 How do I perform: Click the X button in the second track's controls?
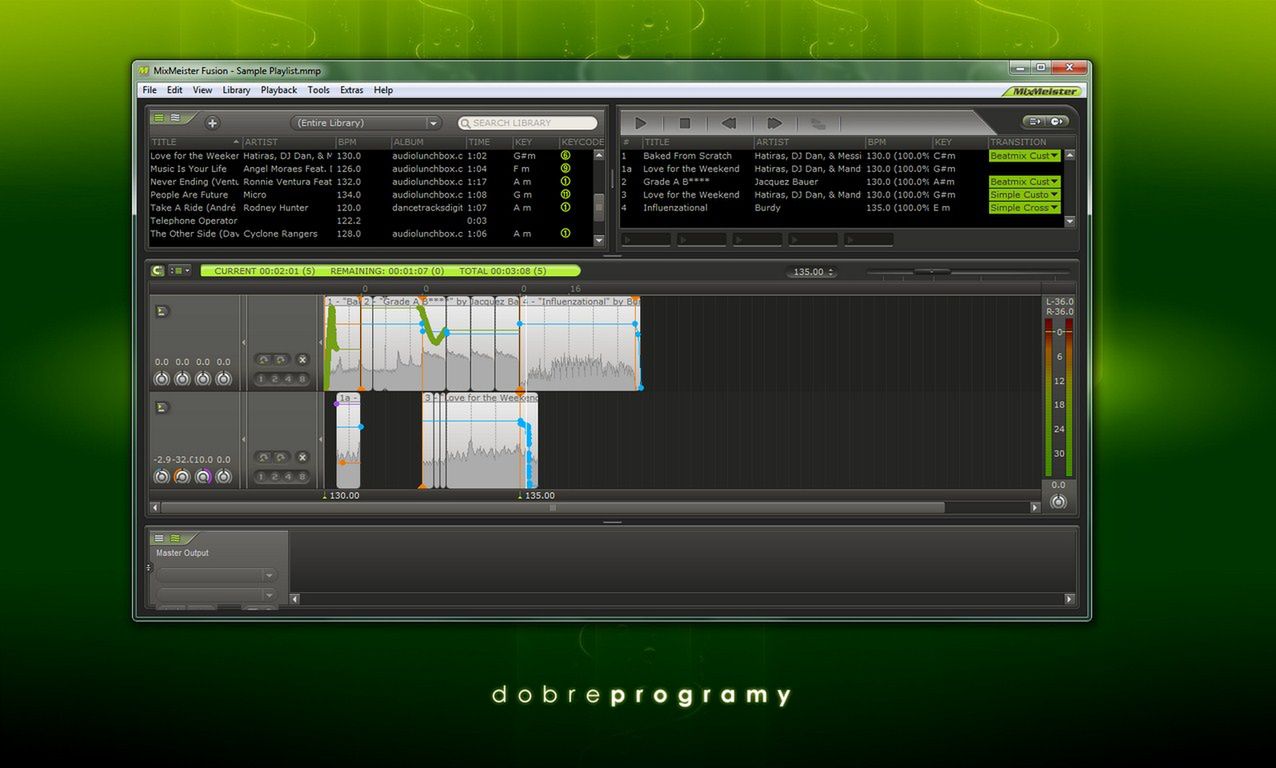pos(302,457)
